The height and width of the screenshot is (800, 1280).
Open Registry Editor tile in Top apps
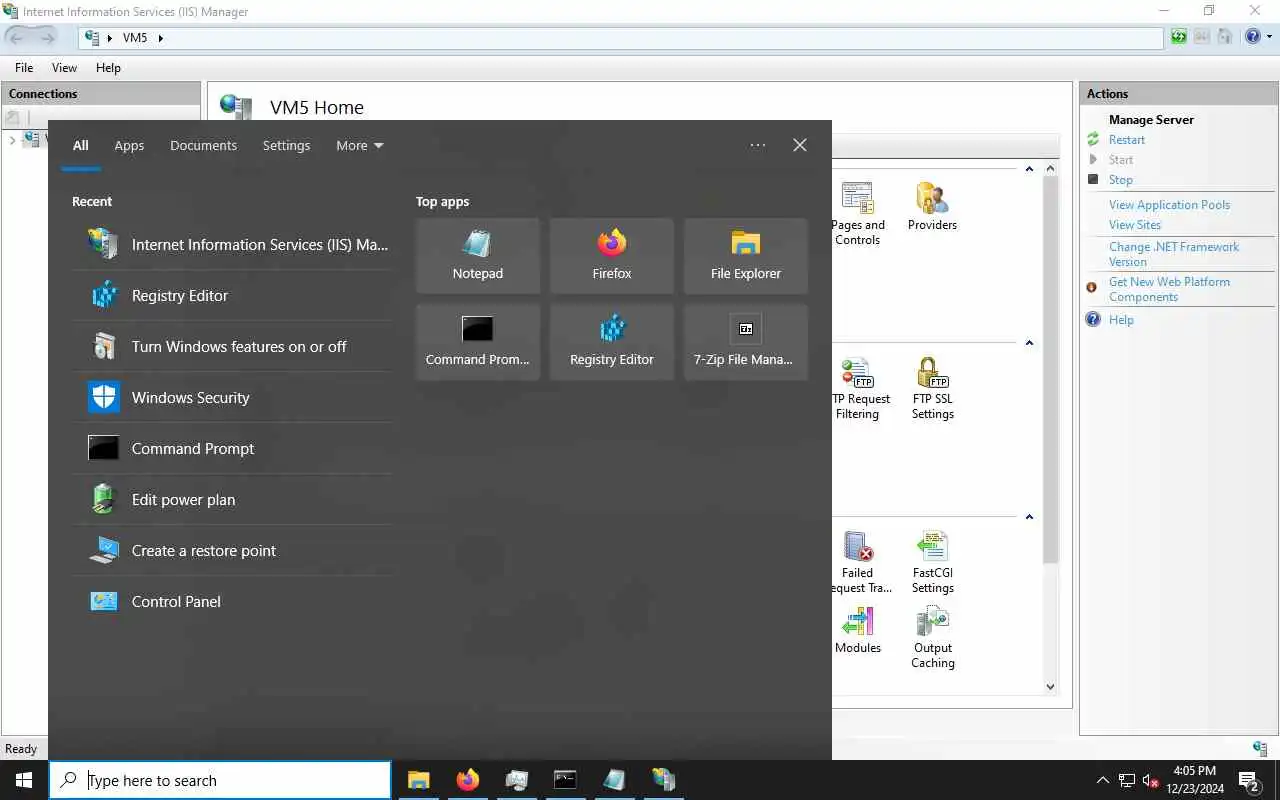click(611, 342)
